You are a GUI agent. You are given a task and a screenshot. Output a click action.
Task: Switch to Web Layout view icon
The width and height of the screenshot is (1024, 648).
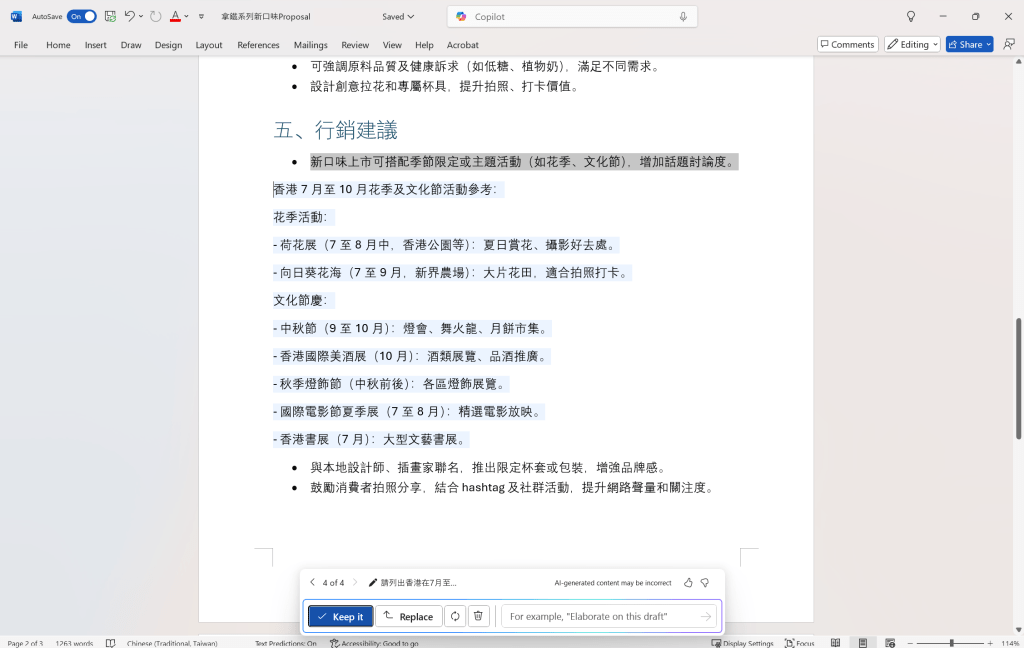tap(889, 643)
